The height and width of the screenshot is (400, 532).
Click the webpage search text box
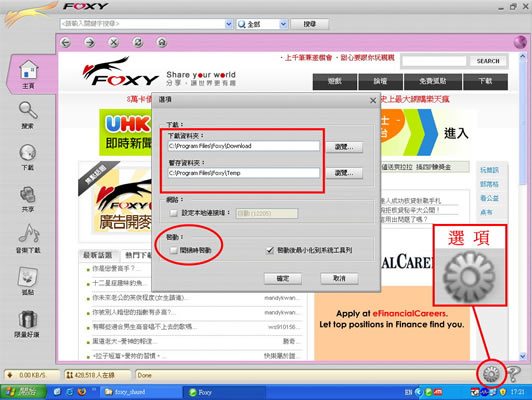(434, 61)
